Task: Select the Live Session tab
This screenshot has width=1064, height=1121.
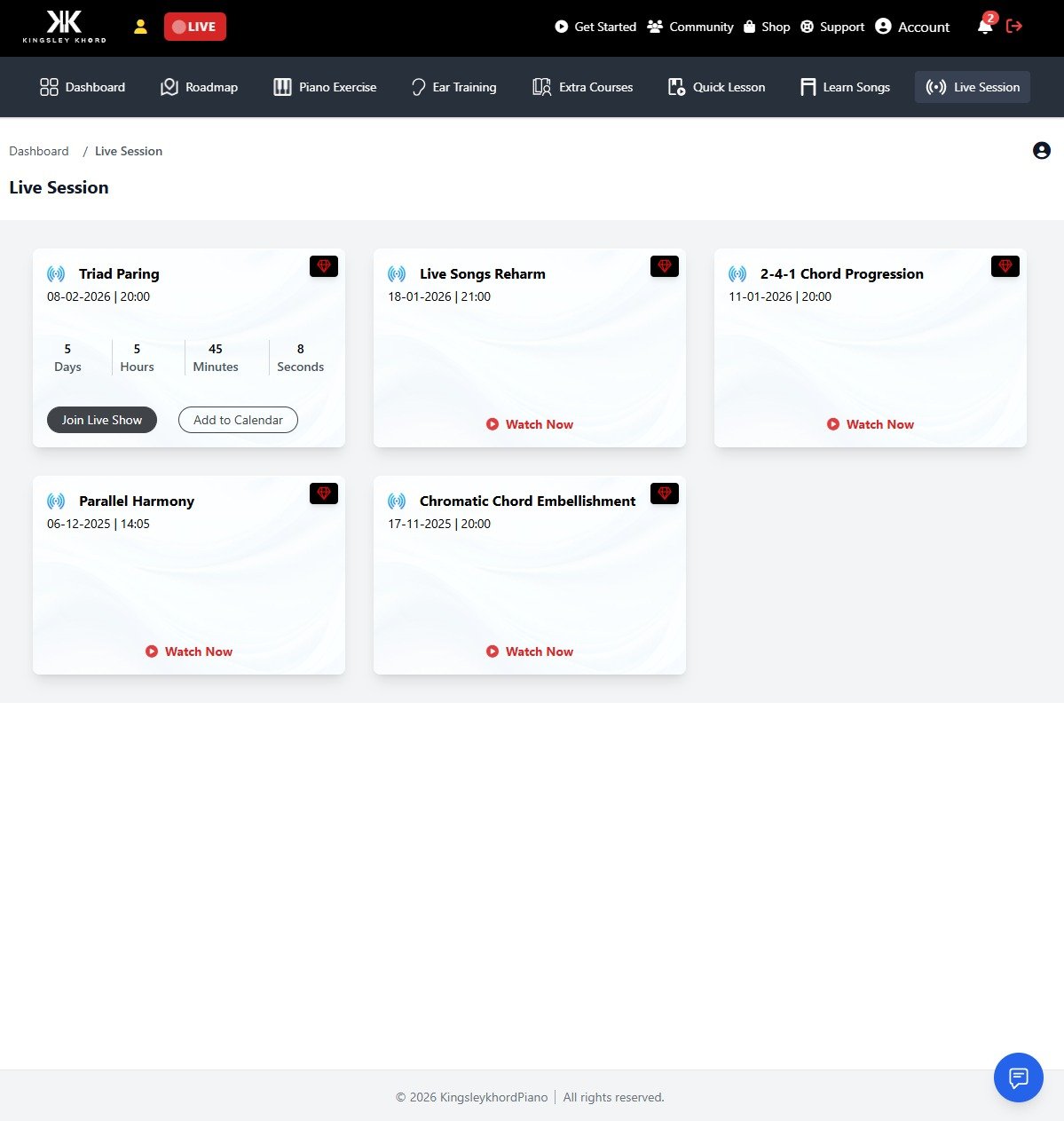Action: click(972, 87)
